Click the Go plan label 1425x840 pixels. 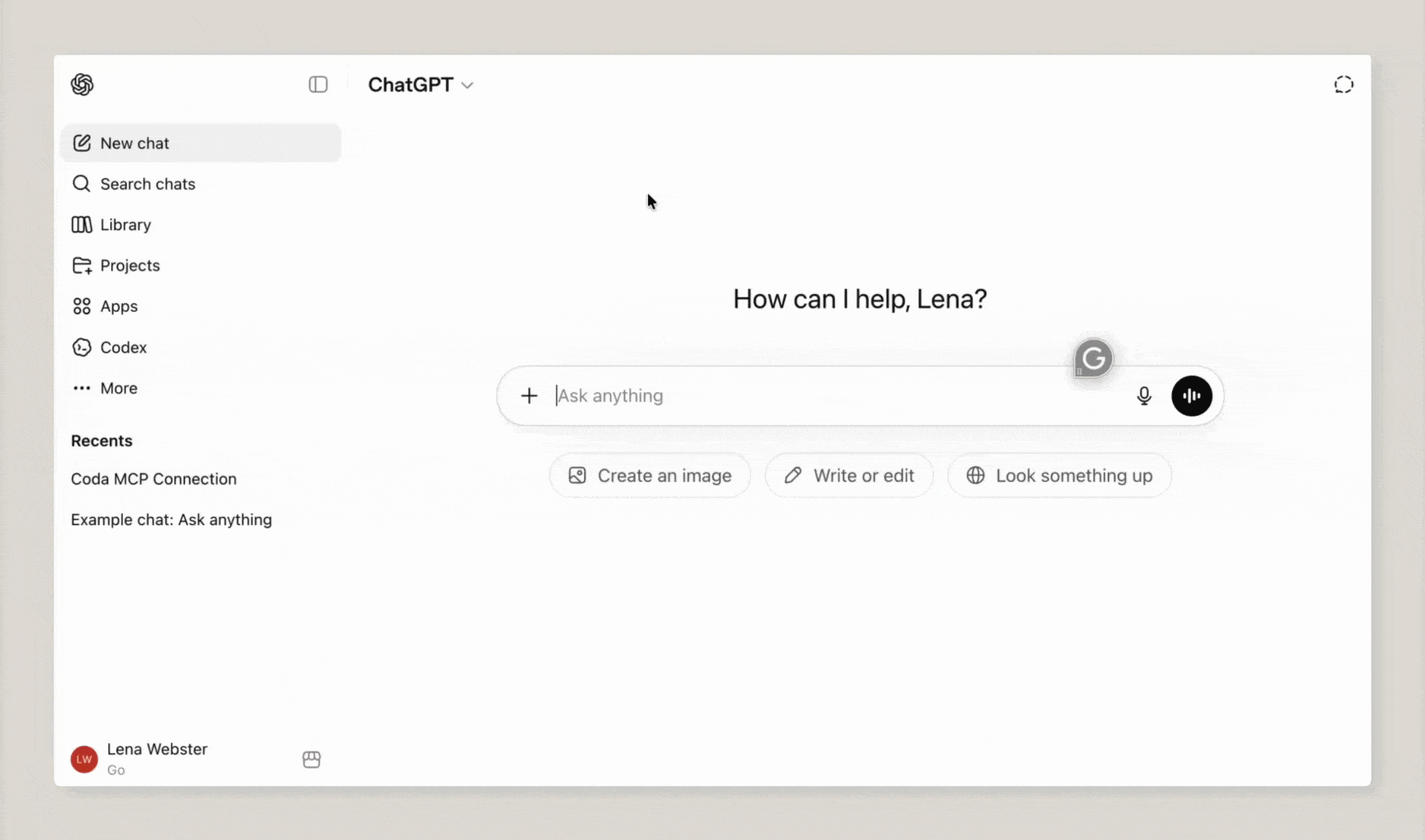click(116, 770)
